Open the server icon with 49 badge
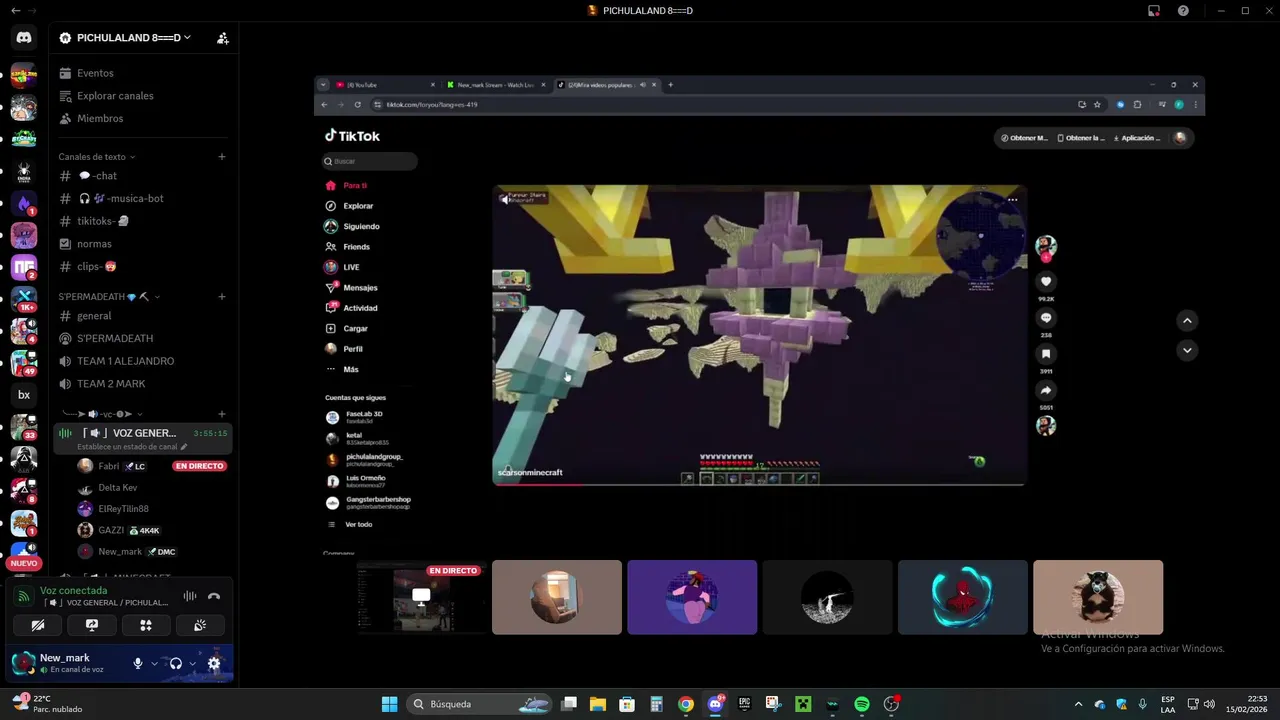Image resolution: width=1280 pixels, height=720 pixels. [x=24, y=363]
